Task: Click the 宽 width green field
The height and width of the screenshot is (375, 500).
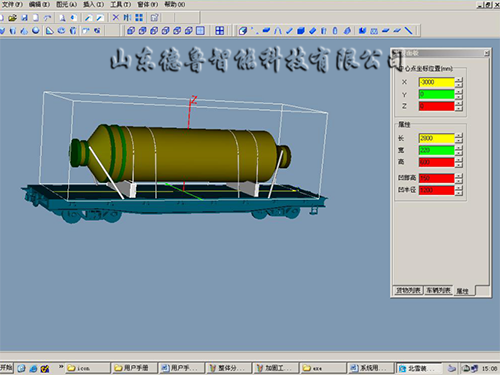Action: (436, 150)
